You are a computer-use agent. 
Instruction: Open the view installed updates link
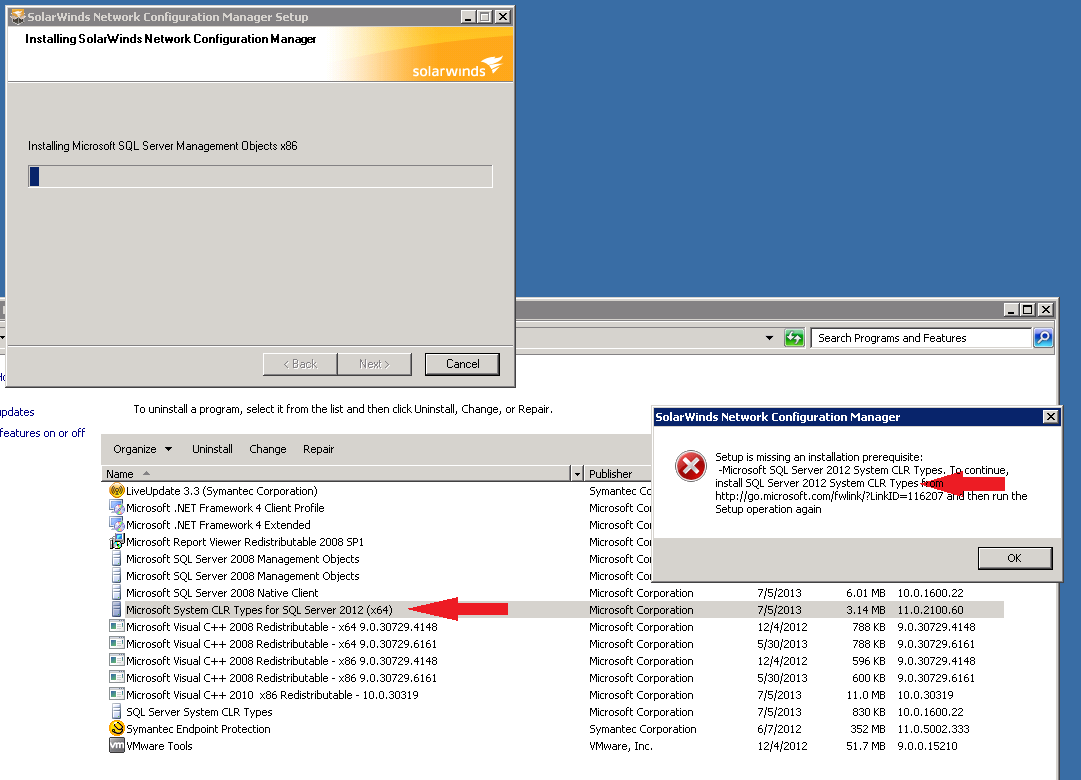(x=17, y=412)
